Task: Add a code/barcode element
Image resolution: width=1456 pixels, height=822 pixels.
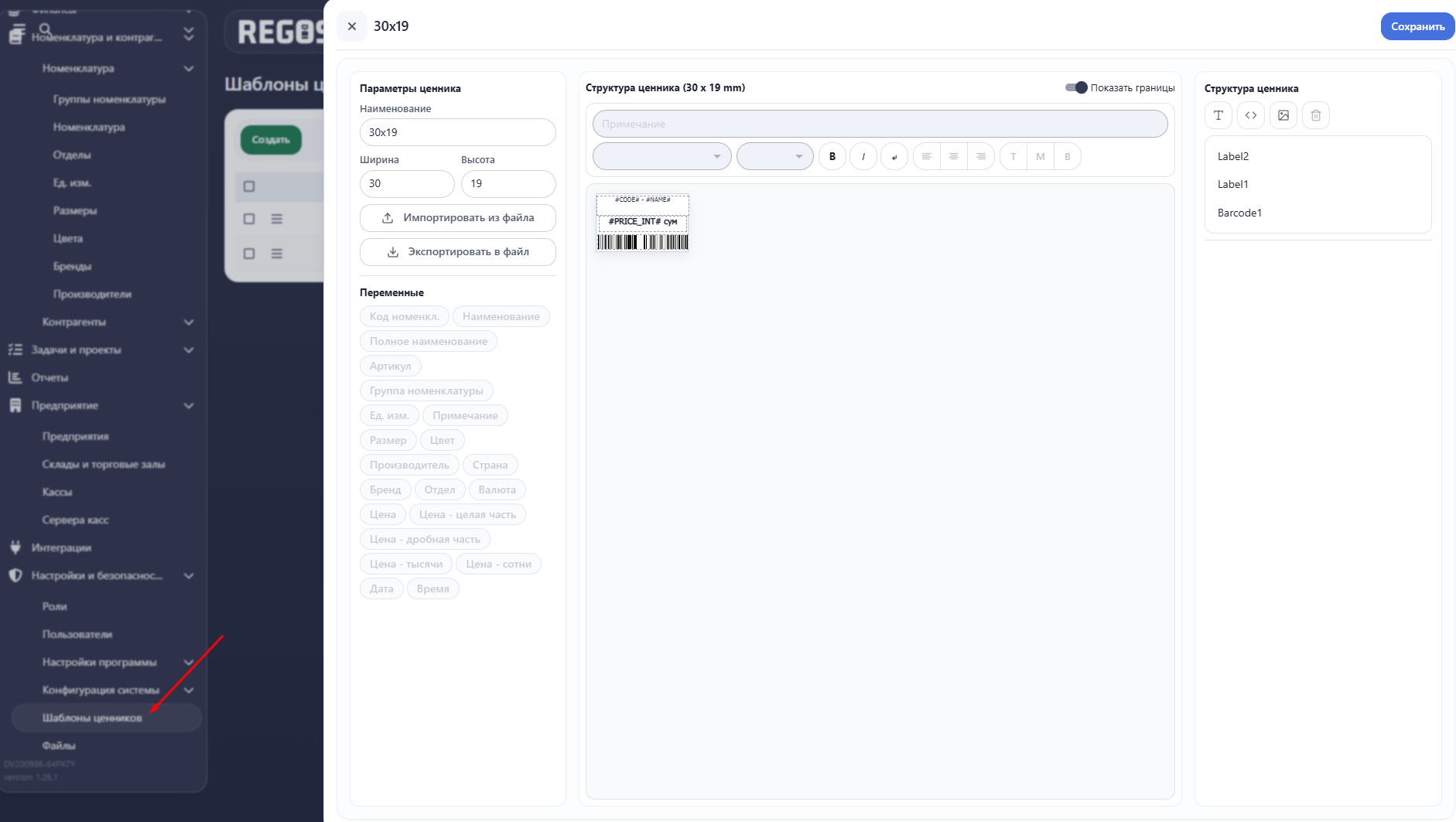Action: [1250, 115]
